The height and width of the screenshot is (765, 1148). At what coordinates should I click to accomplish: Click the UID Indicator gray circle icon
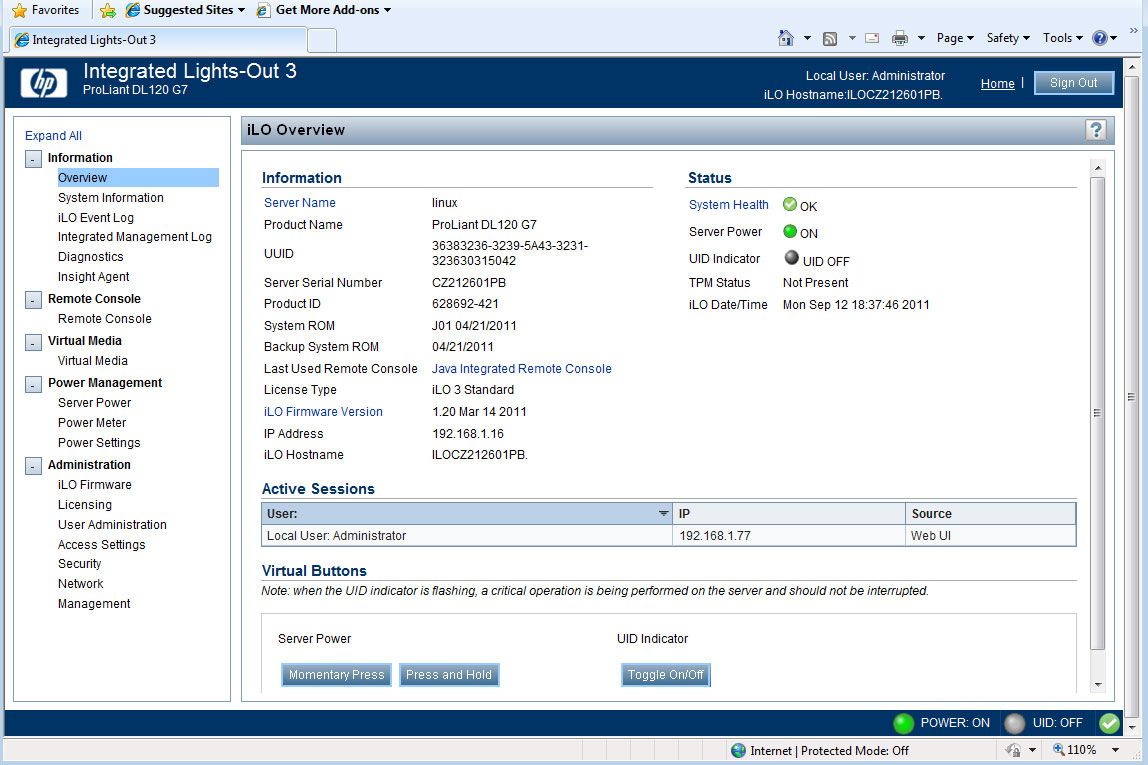pos(791,258)
